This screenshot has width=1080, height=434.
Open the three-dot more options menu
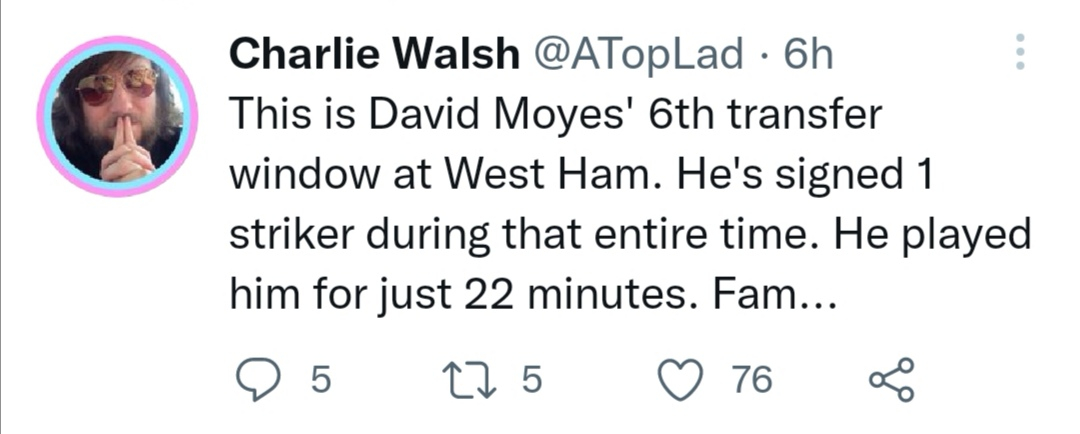coord(1020,52)
